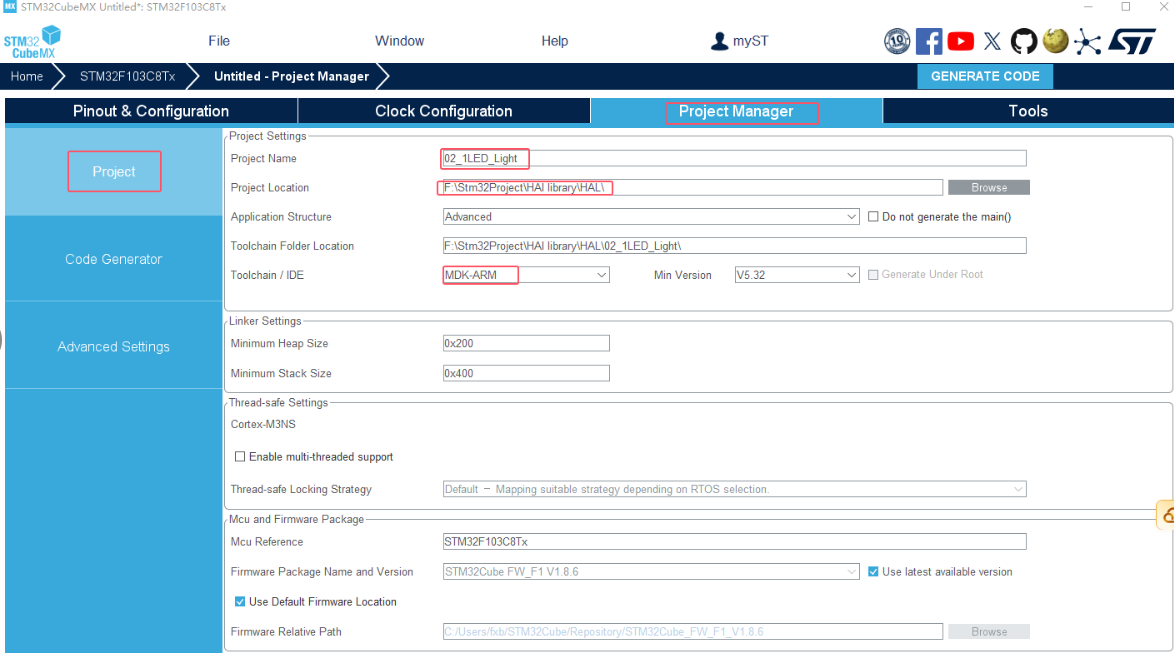Screen dimensions: 1174x653
Task: Toggle 'Generate Under Root' checkbox
Action: point(873,275)
